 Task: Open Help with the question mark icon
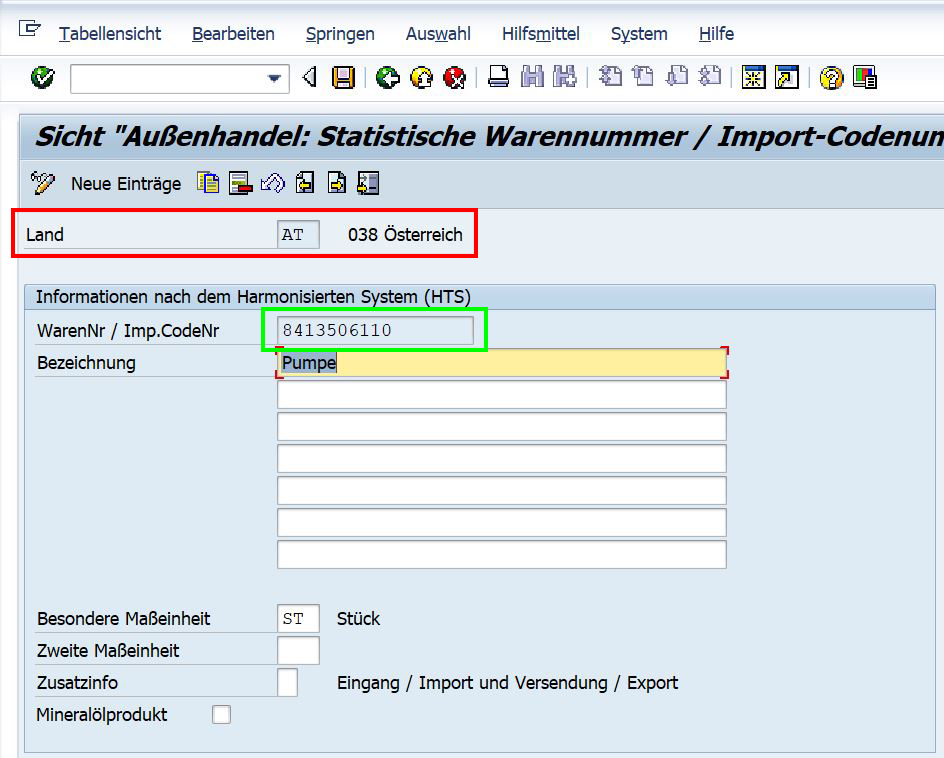click(831, 78)
